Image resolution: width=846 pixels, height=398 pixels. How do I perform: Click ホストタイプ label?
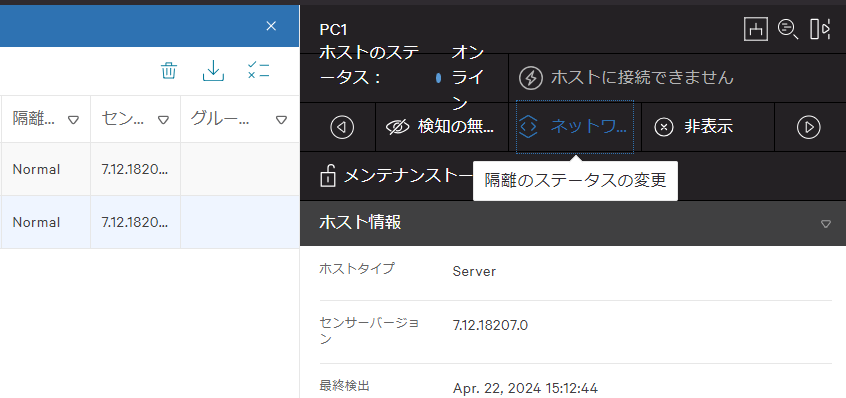(357, 268)
